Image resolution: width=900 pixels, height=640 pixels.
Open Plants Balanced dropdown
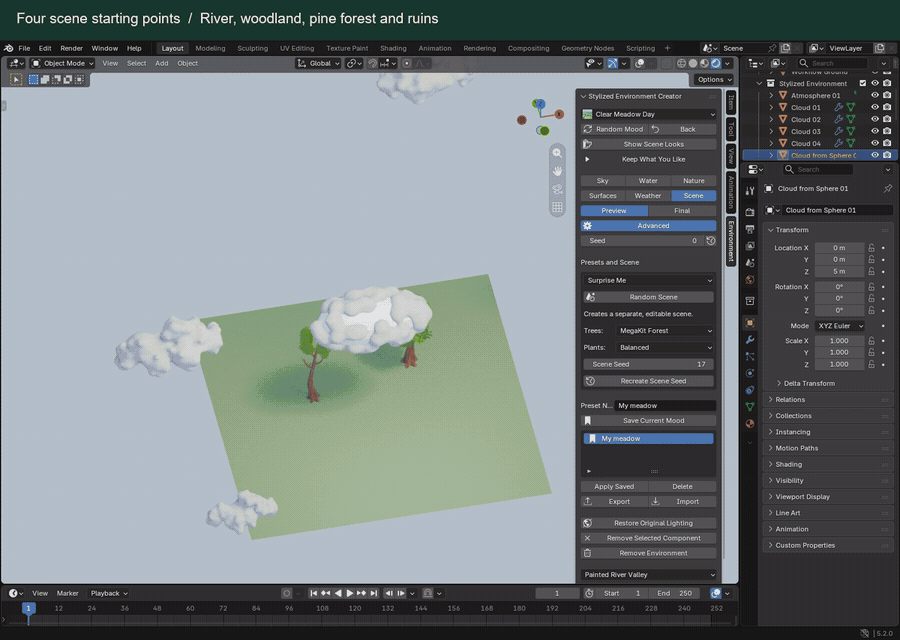pyautogui.click(x=665, y=347)
